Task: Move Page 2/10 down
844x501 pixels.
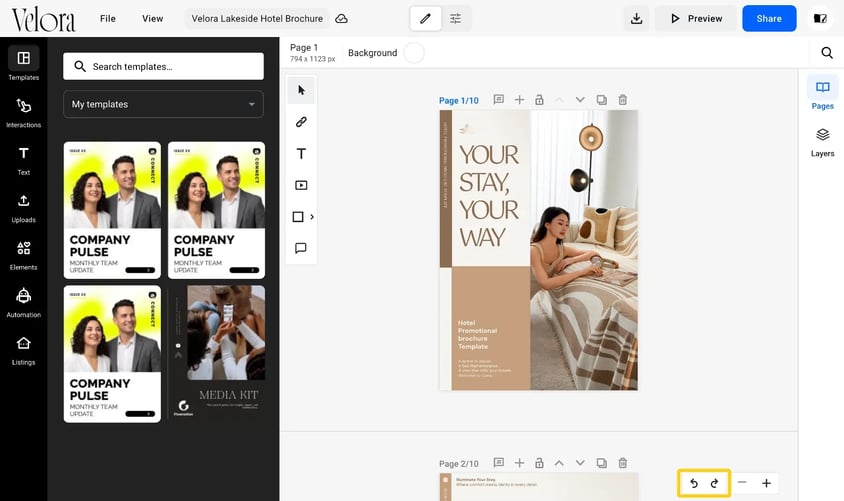Action: point(580,463)
